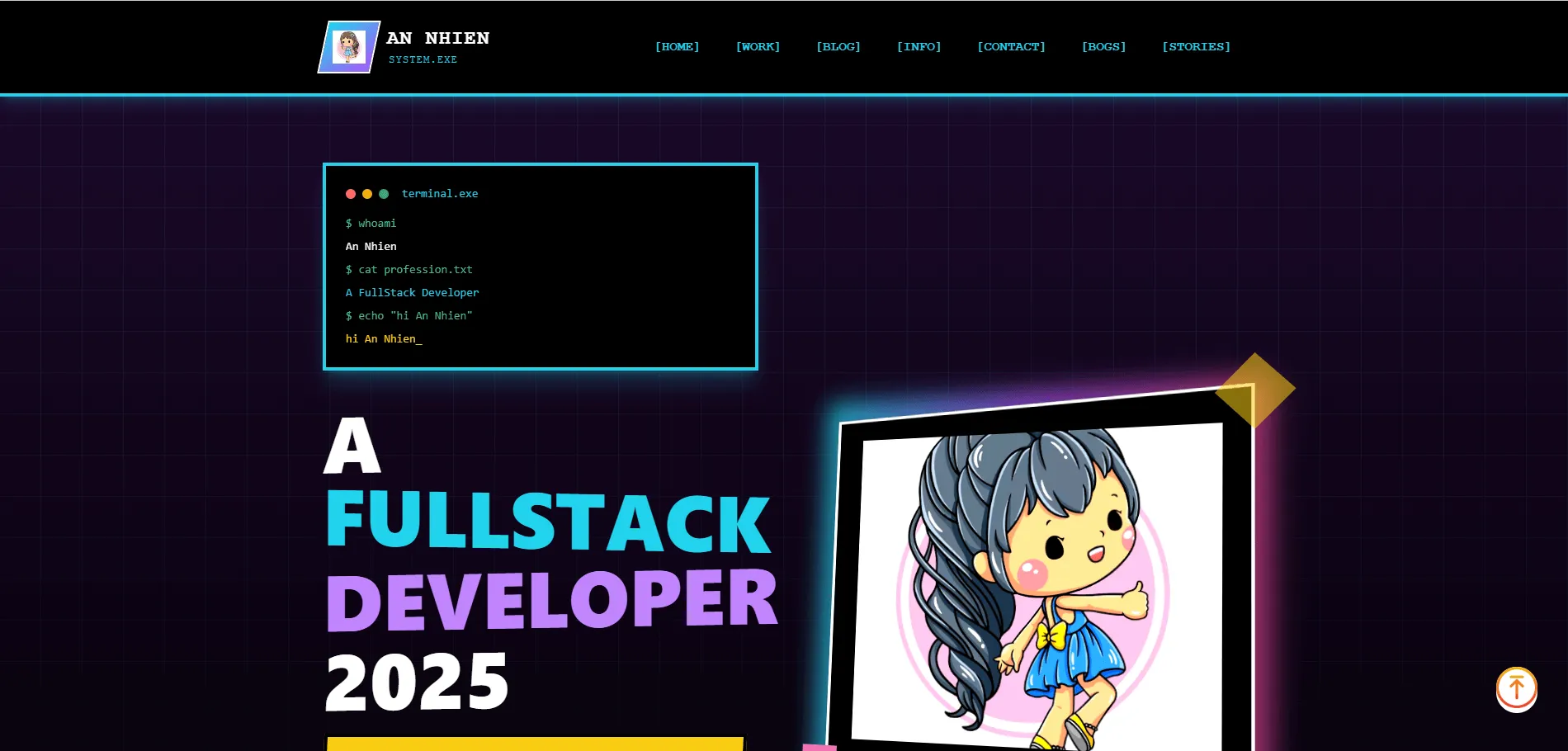This screenshot has width=1568, height=751.
Task: Click the red dot in terminal window
Action: pyautogui.click(x=351, y=194)
